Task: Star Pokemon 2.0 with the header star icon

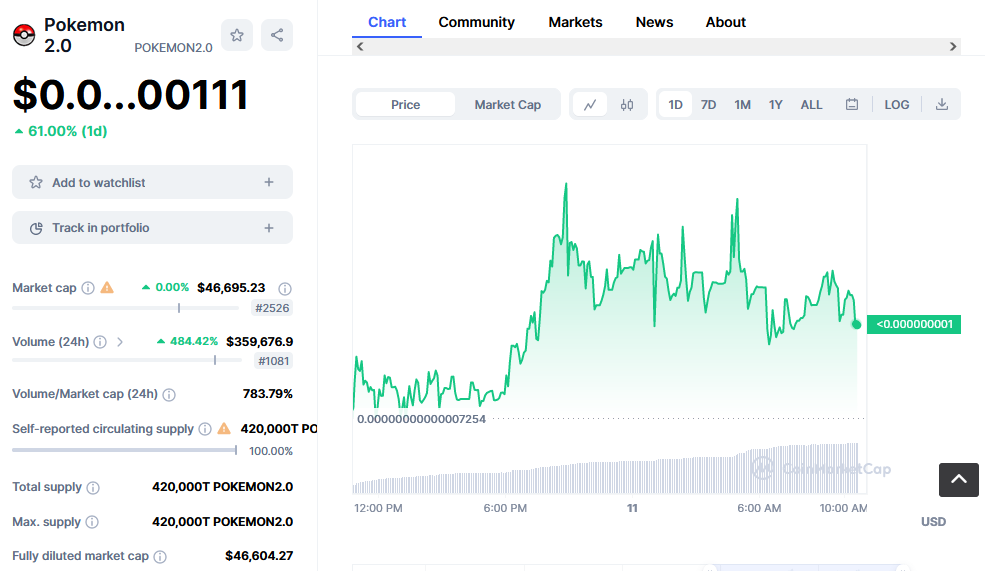Action: 237,35
